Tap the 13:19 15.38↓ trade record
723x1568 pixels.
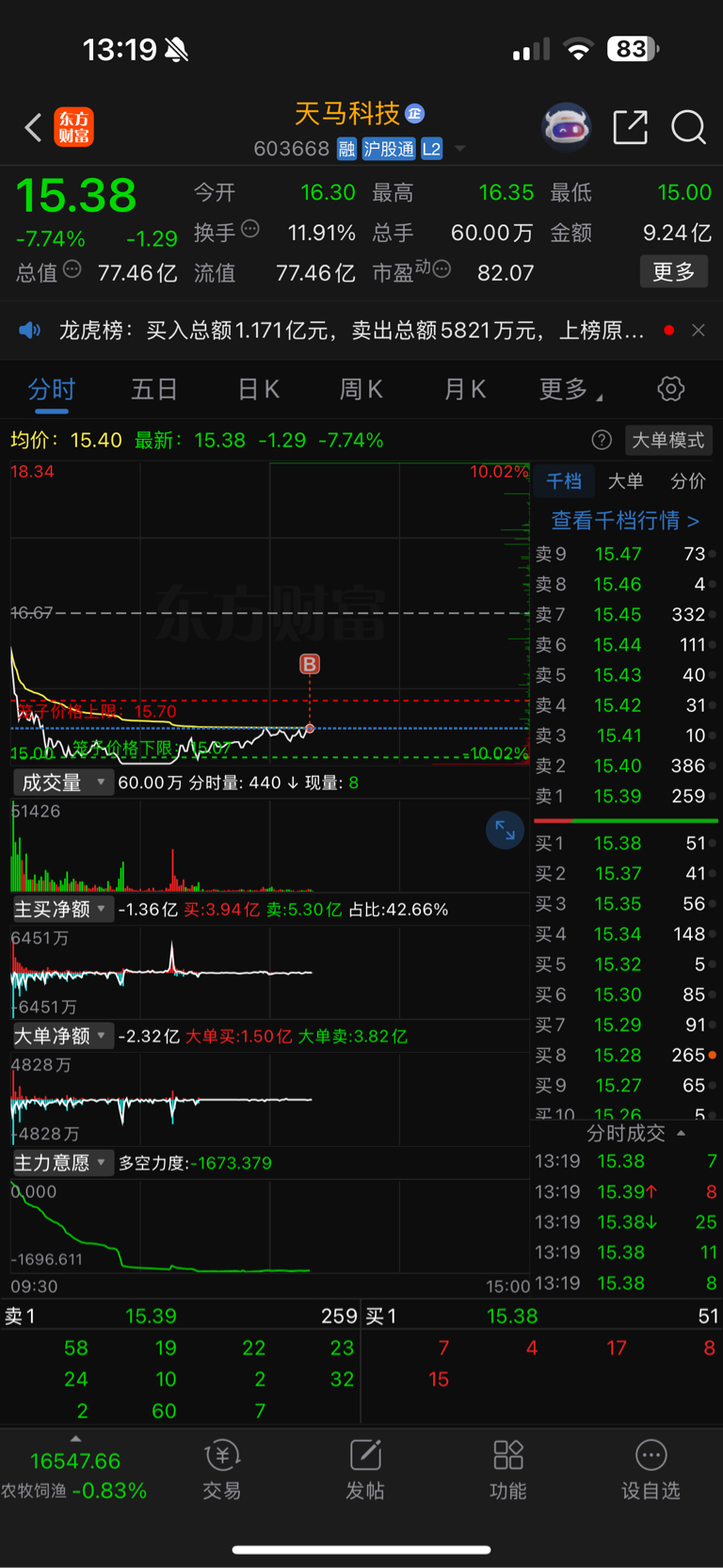click(625, 1221)
